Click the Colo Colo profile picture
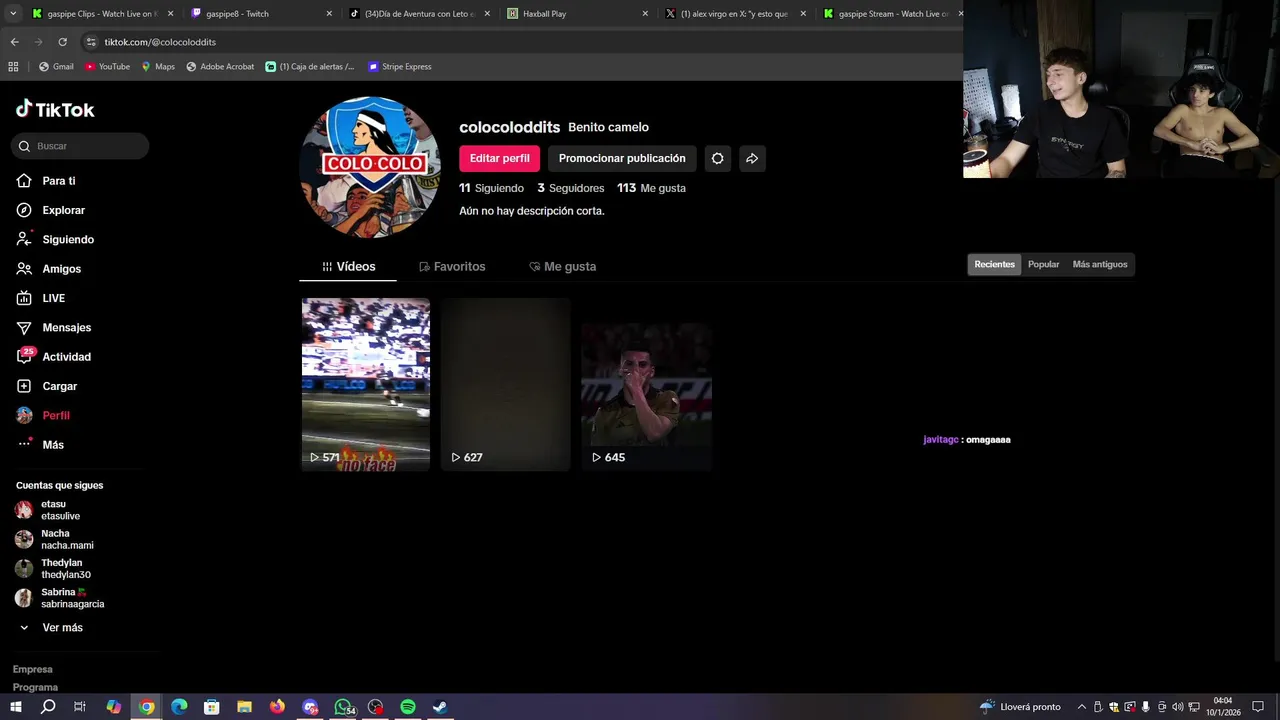The height and width of the screenshot is (720, 1280). click(x=370, y=167)
